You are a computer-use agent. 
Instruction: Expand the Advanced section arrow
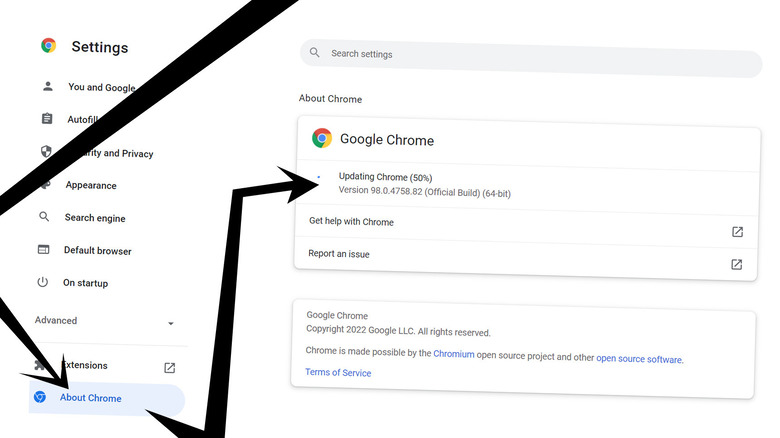click(x=171, y=324)
